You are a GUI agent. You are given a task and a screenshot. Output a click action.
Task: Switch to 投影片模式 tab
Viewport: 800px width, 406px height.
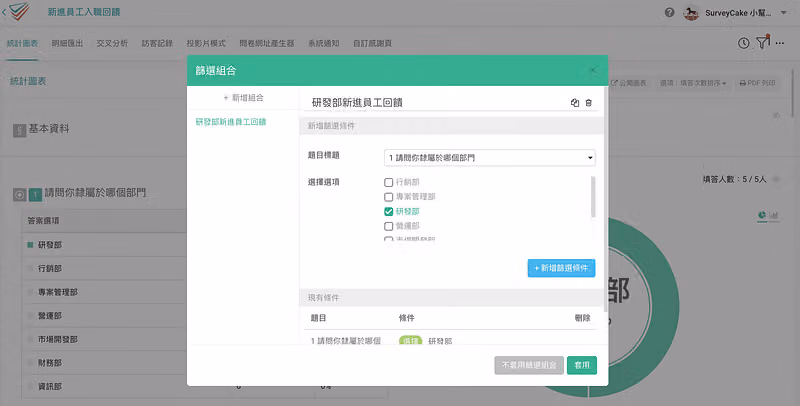point(206,43)
